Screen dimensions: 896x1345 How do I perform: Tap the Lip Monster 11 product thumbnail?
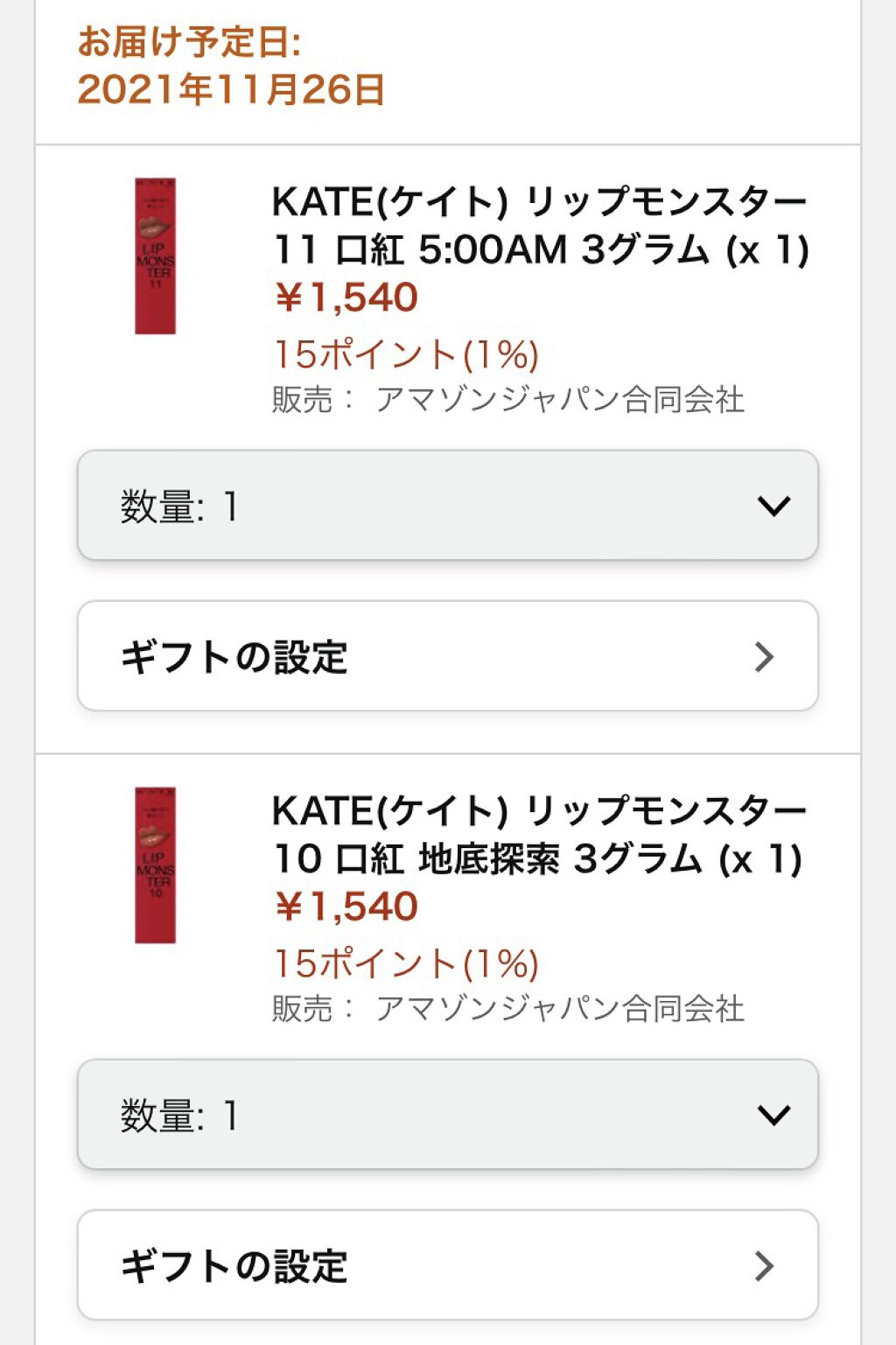click(155, 256)
